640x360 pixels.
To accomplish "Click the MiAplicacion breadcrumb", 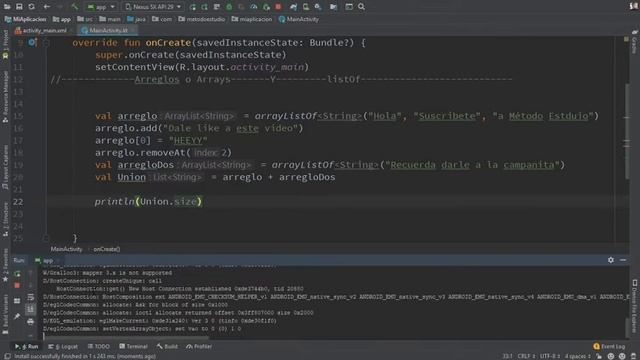I will (x=25, y=19).
